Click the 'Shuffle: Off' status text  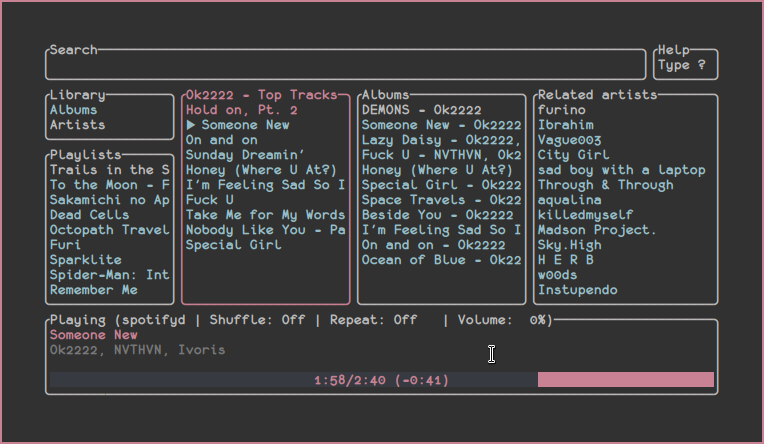tap(257, 320)
